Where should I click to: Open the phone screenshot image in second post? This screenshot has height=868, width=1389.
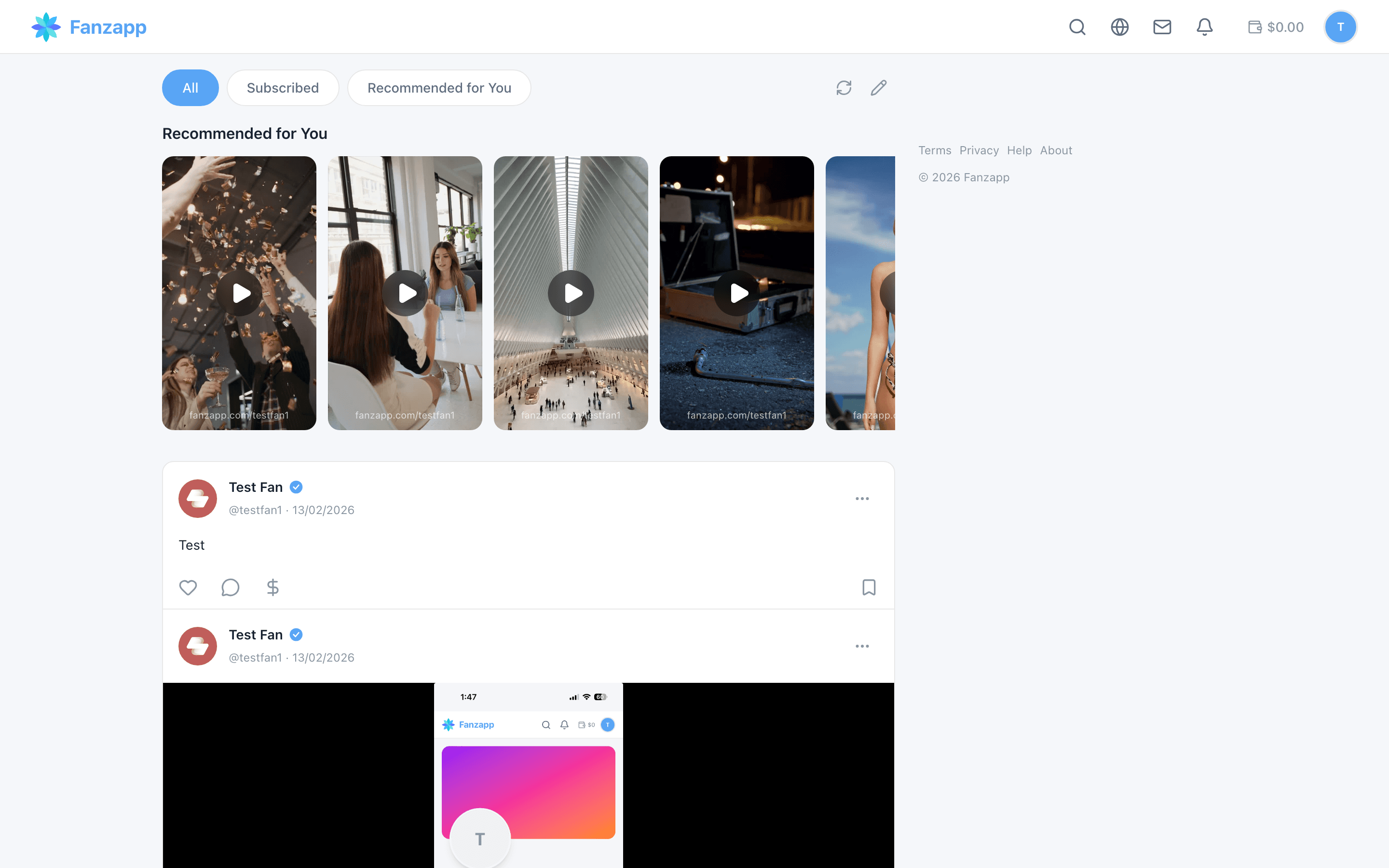[529, 775]
